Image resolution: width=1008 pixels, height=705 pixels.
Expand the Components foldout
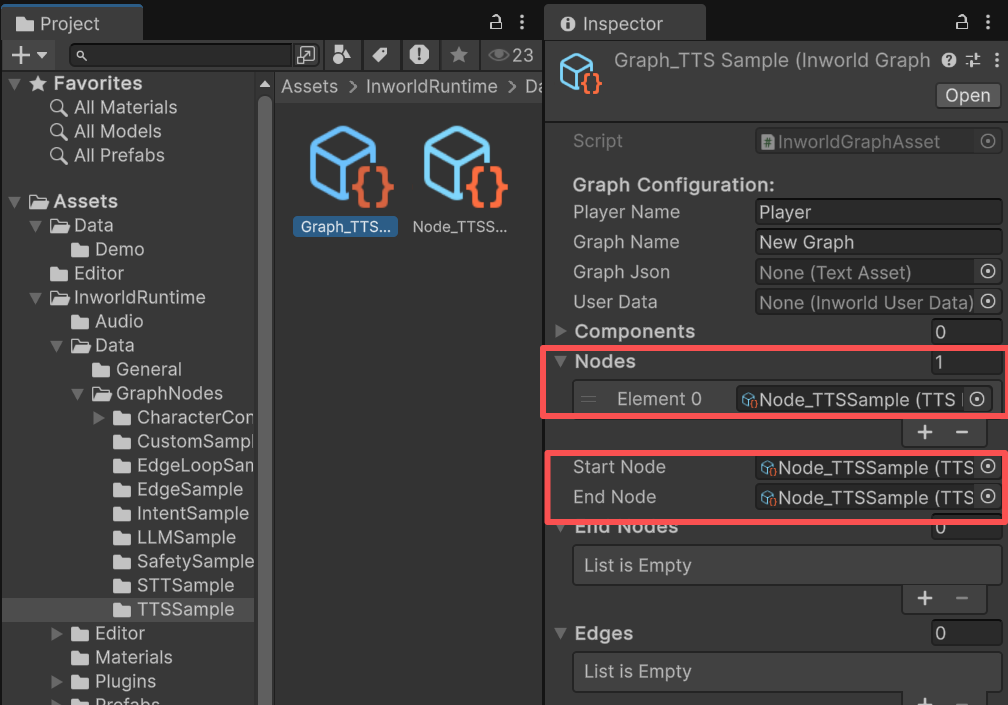click(561, 331)
